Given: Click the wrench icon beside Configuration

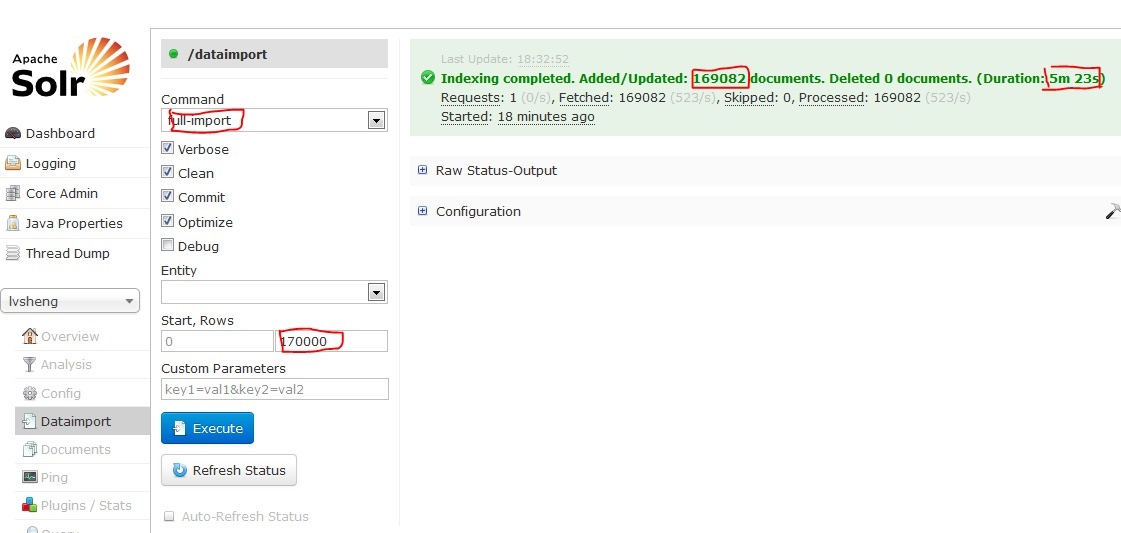Looking at the screenshot, I should point(1111,211).
